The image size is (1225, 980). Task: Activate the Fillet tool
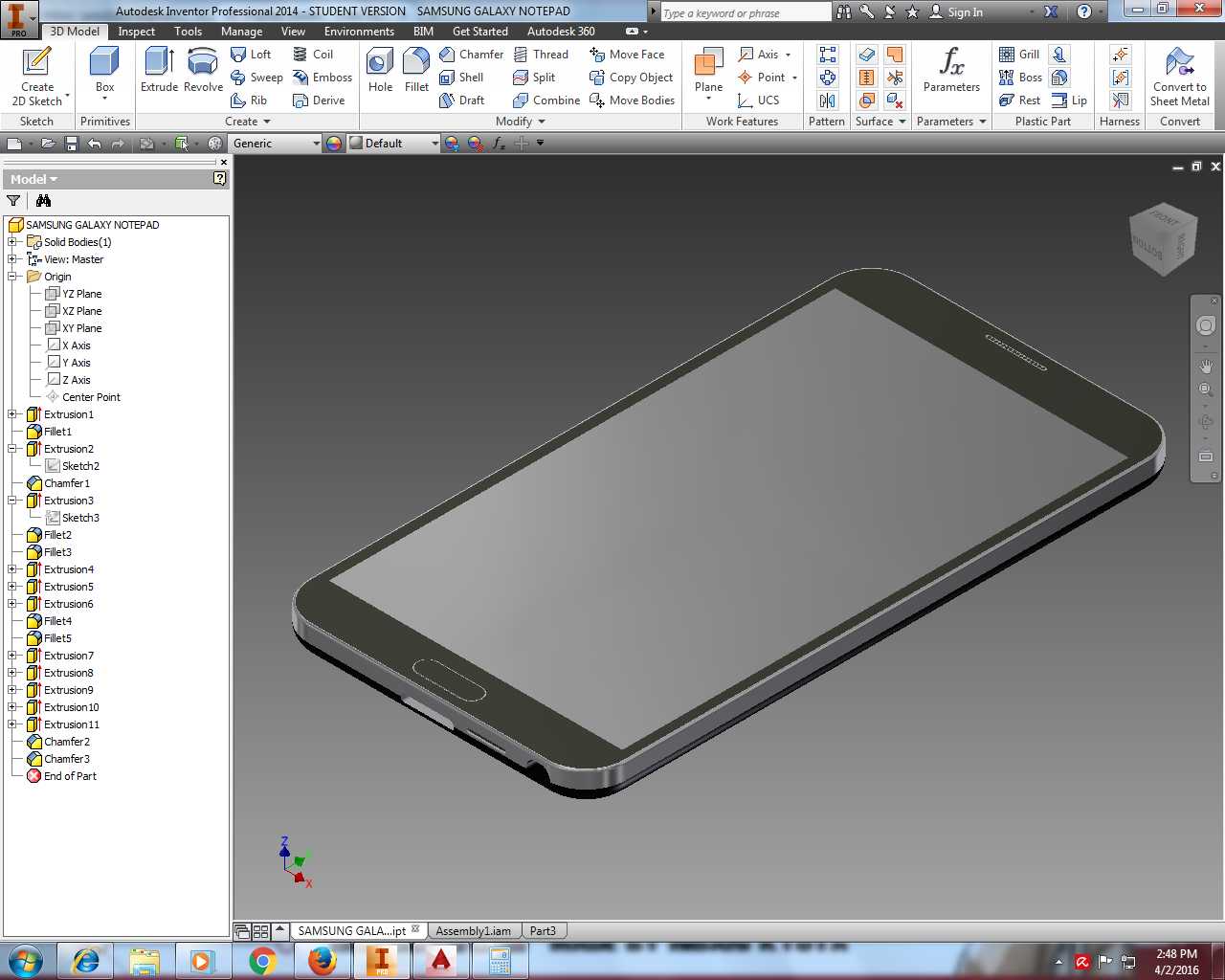(x=416, y=70)
